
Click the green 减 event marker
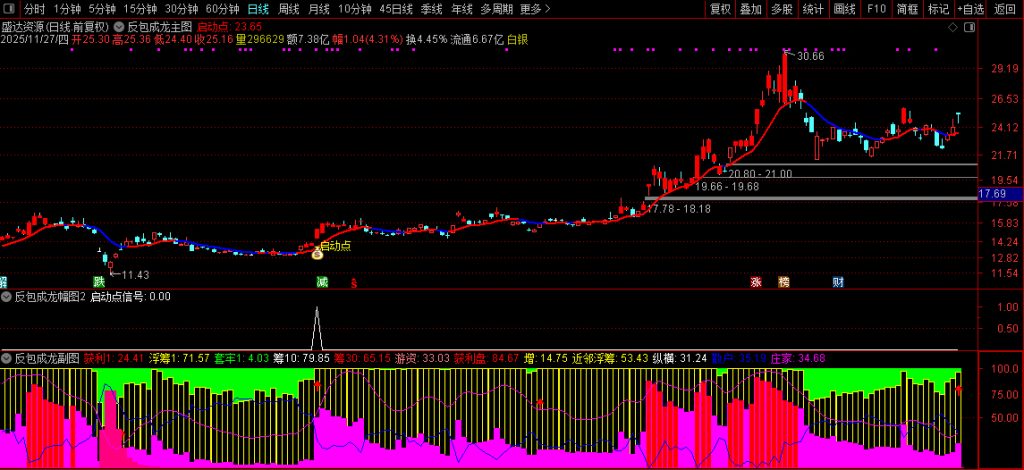(322, 283)
